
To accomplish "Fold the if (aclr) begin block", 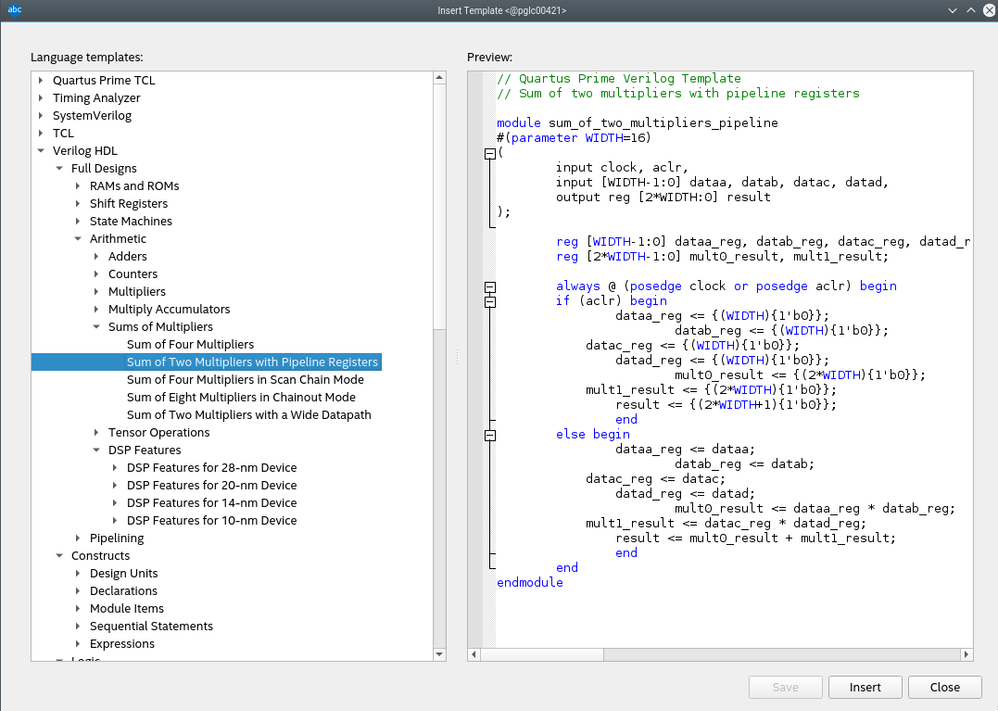I will point(489,301).
